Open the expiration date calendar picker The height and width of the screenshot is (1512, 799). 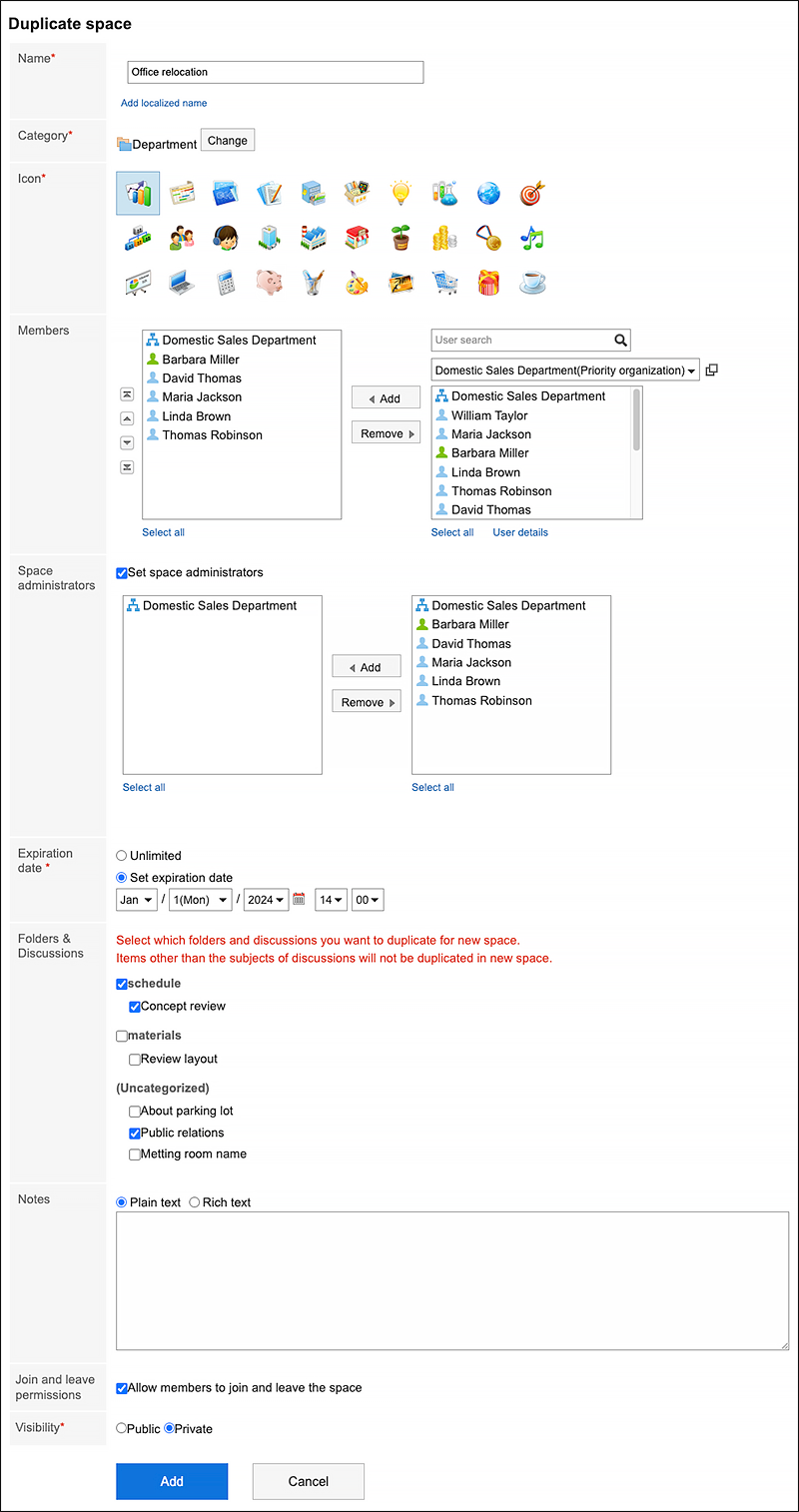[x=299, y=899]
